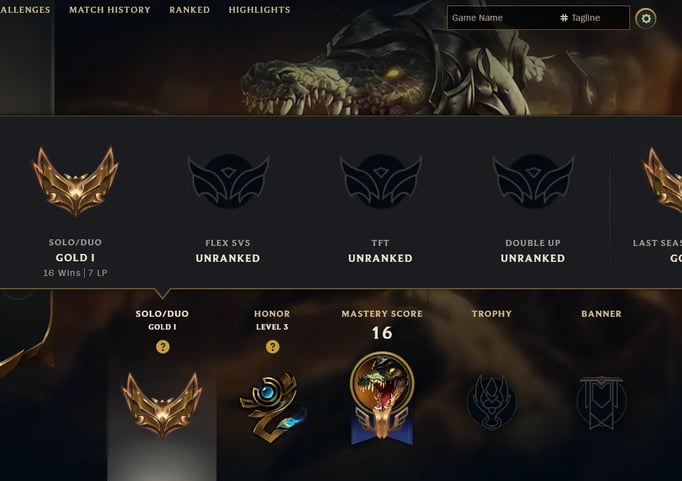The image size is (682, 481).
Task: Select the TFT unranked emblem
Action: pos(381,181)
